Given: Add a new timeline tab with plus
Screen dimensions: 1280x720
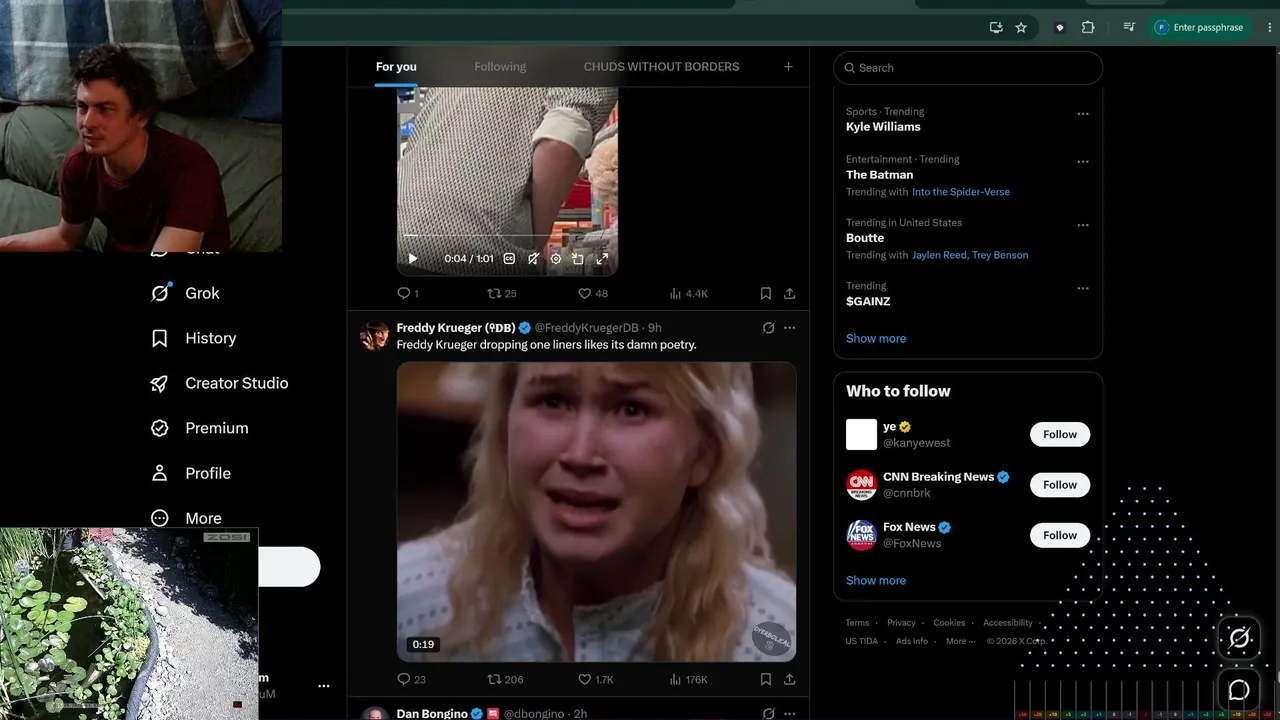Looking at the screenshot, I should 788,67.
